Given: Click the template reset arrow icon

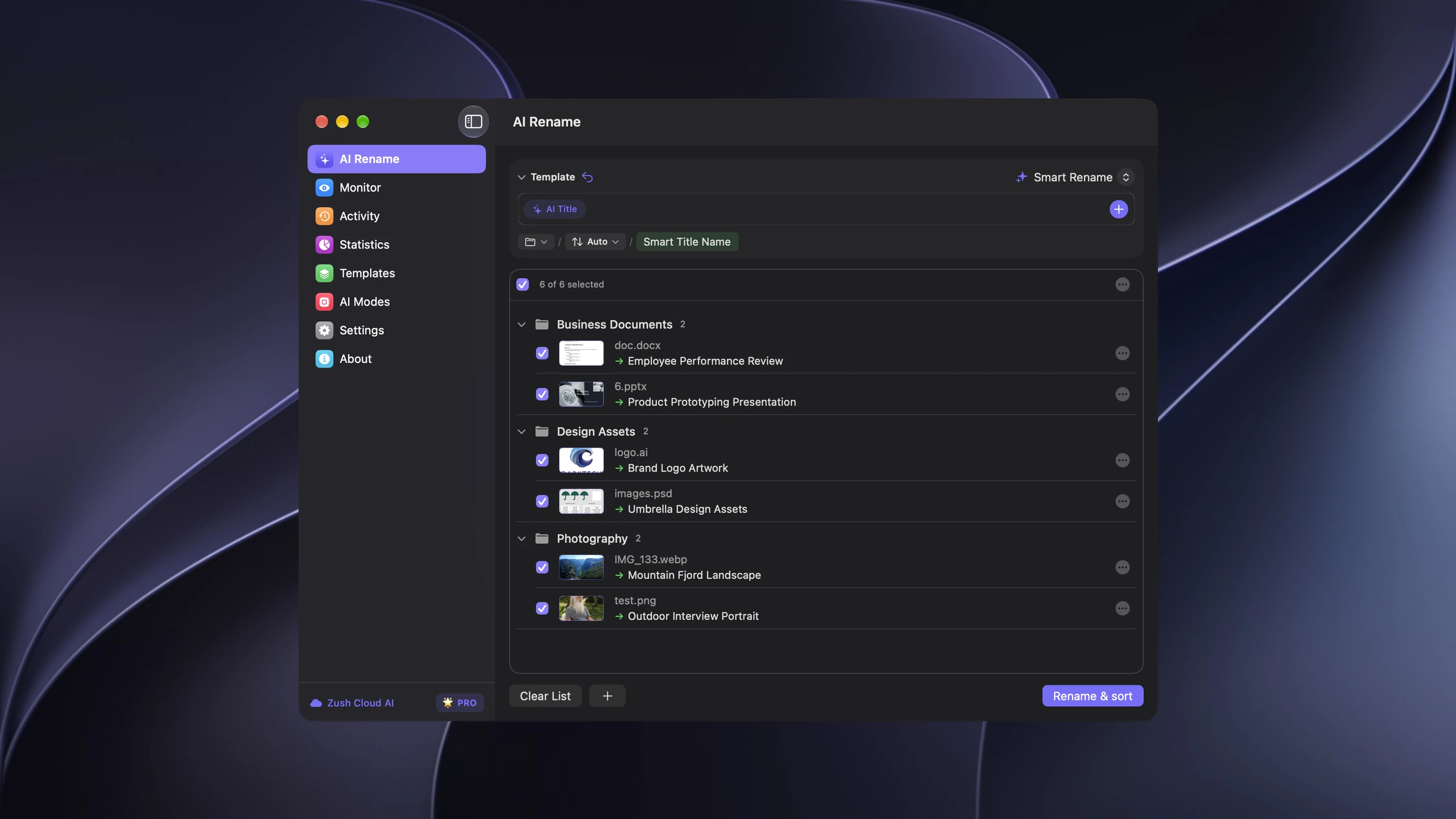Looking at the screenshot, I should 588,177.
